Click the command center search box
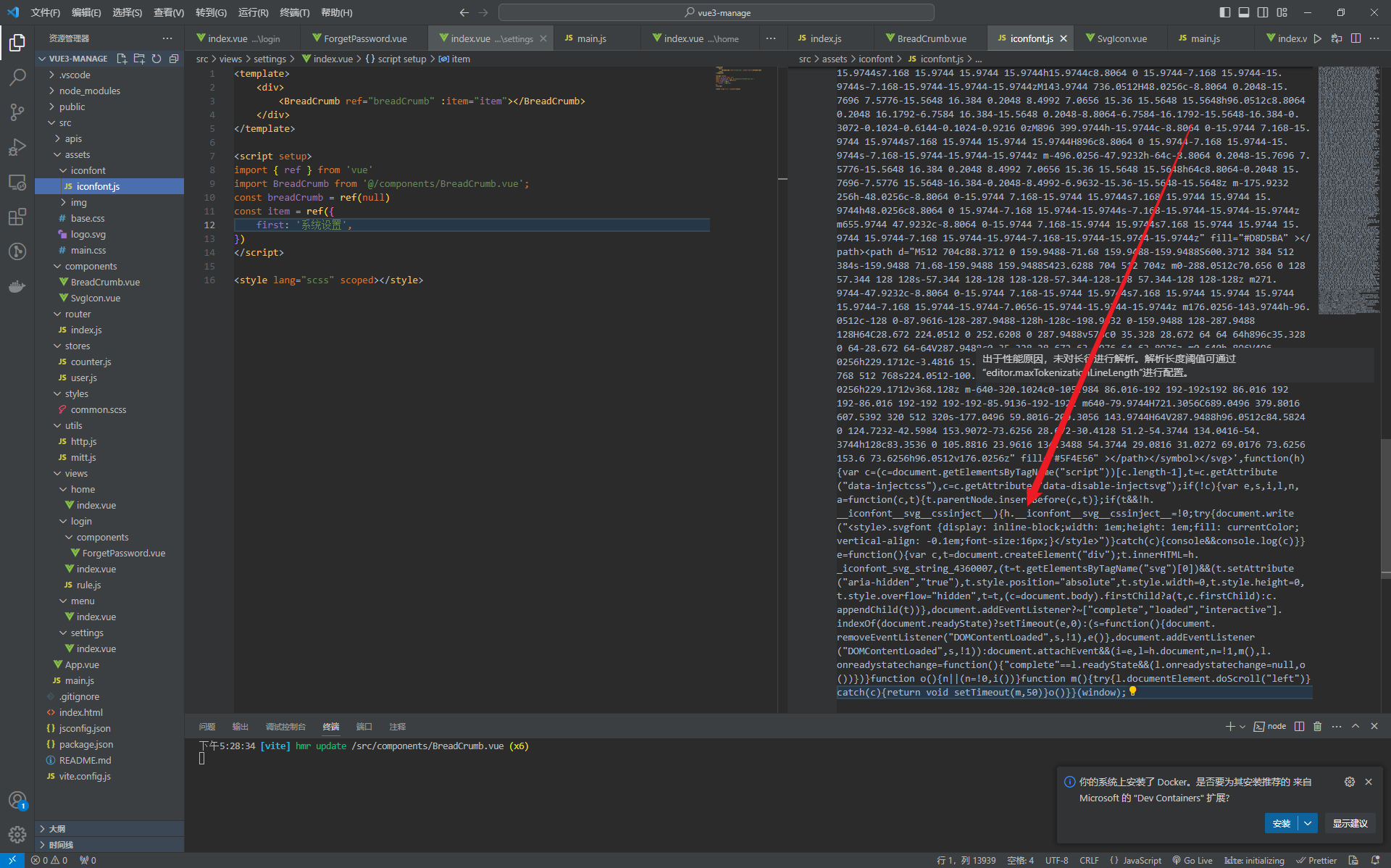The image size is (1391, 868). (716, 12)
